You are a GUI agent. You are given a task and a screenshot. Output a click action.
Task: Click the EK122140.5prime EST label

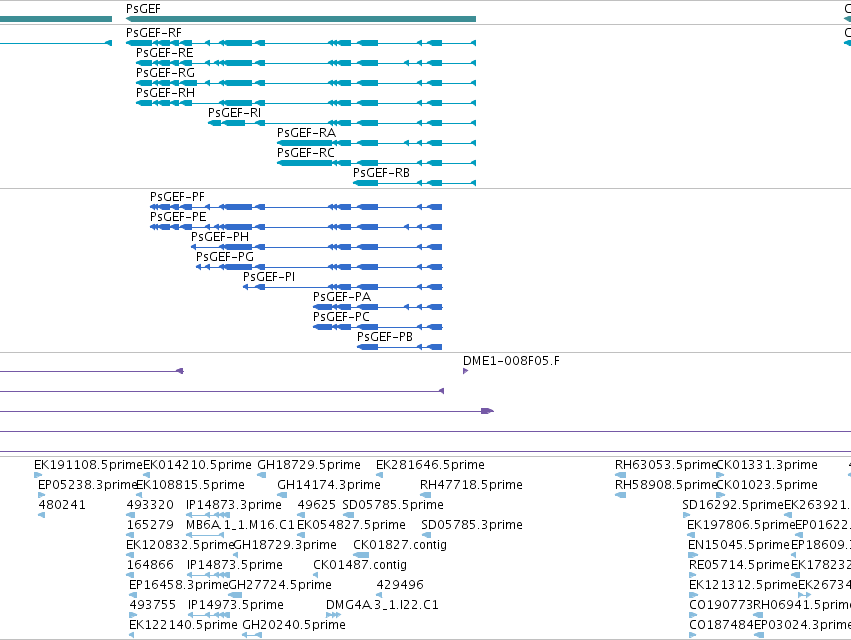183,625
